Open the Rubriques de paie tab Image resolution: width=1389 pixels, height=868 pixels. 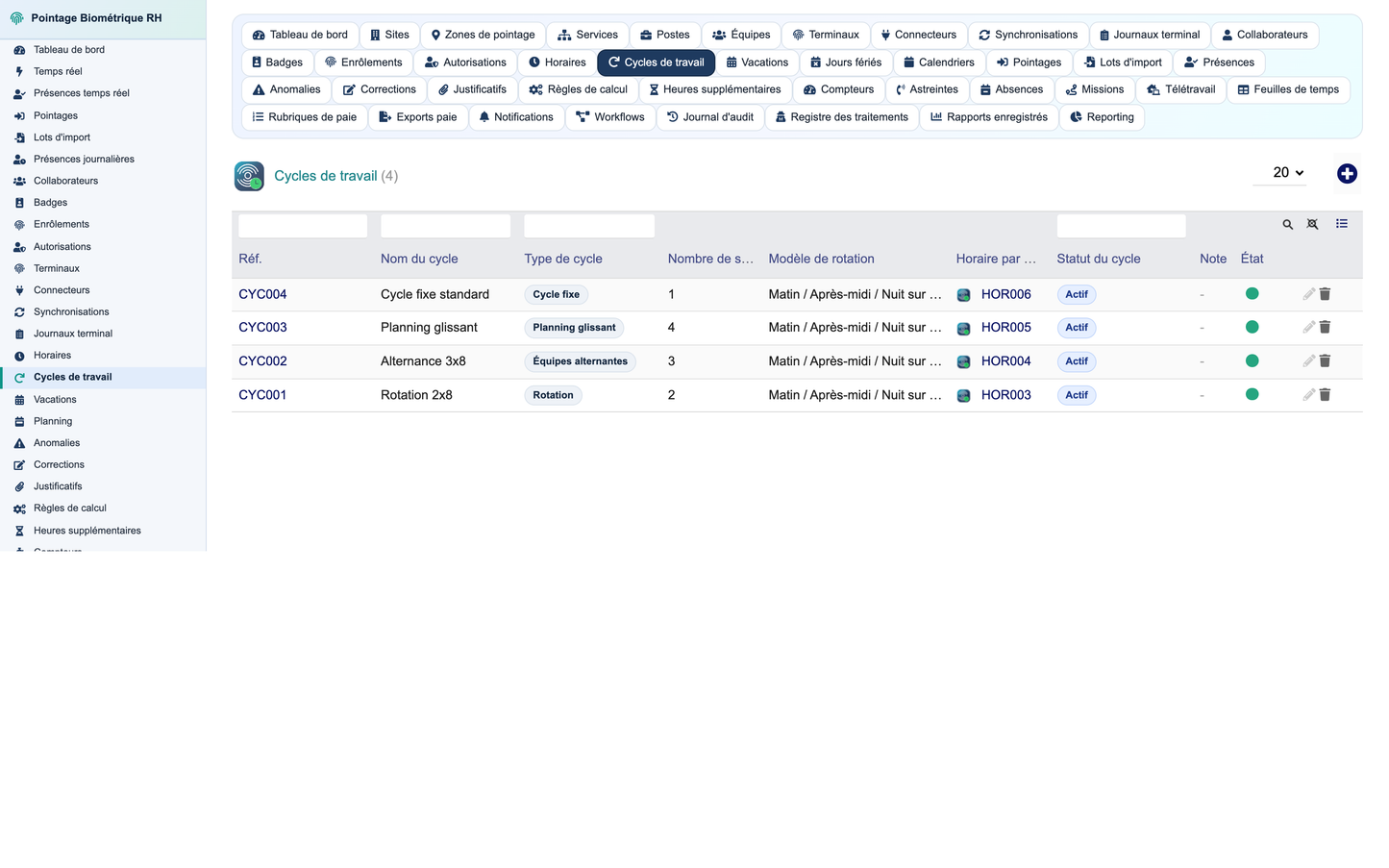coord(304,117)
